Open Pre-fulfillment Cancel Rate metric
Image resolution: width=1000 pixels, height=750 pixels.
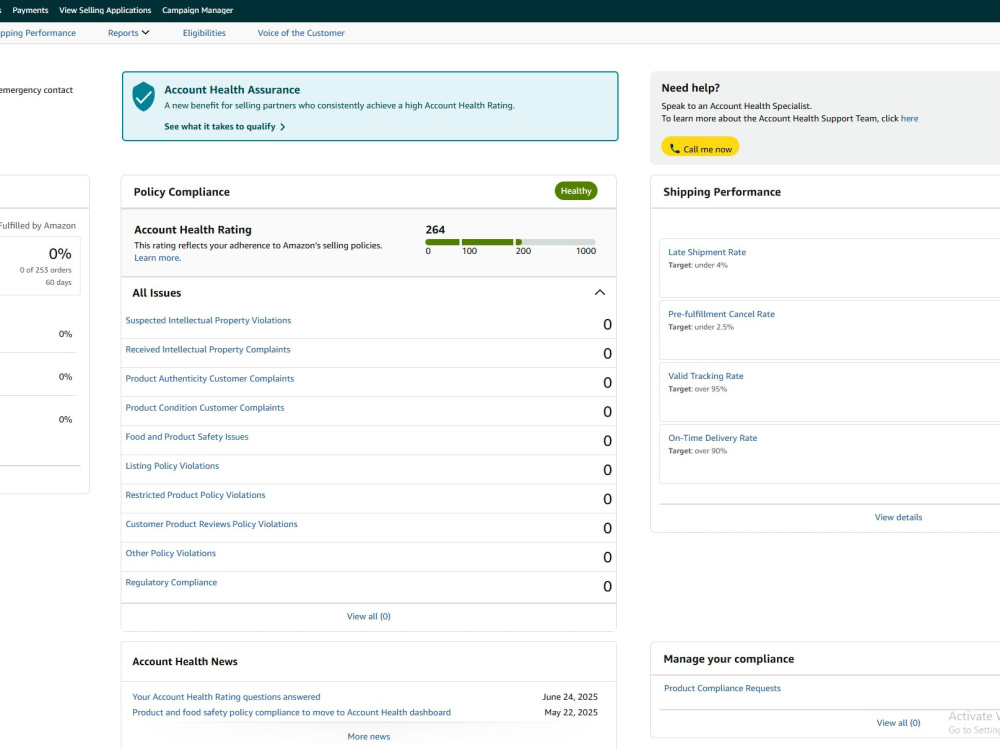721,314
